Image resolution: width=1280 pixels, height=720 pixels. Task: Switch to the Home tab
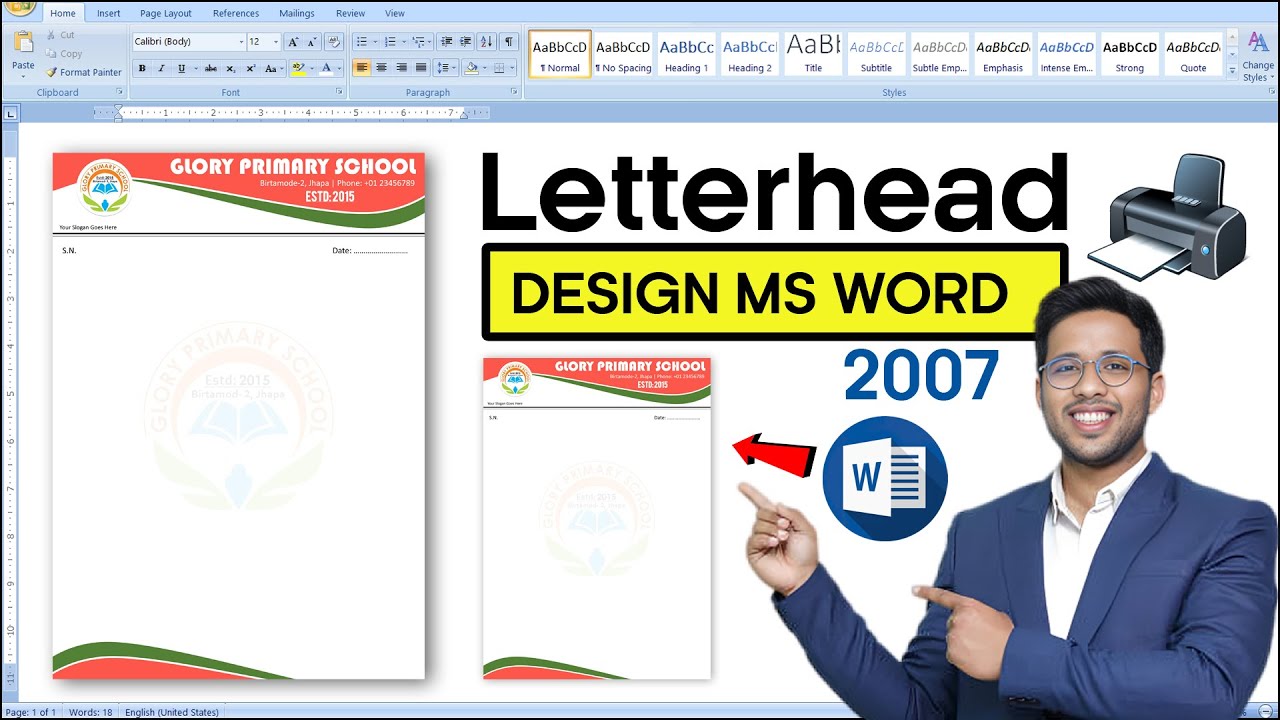[x=63, y=13]
